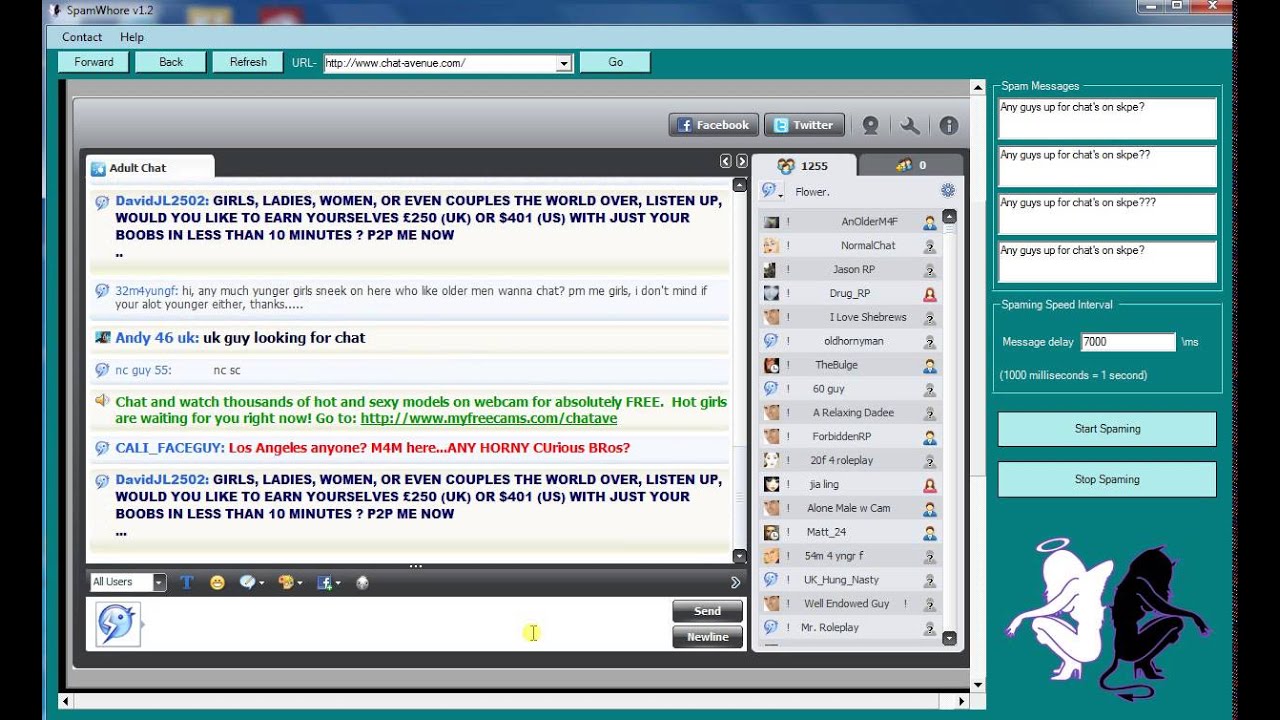Click the avatar next to TheBulge
1280x720 pixels.
771,365
